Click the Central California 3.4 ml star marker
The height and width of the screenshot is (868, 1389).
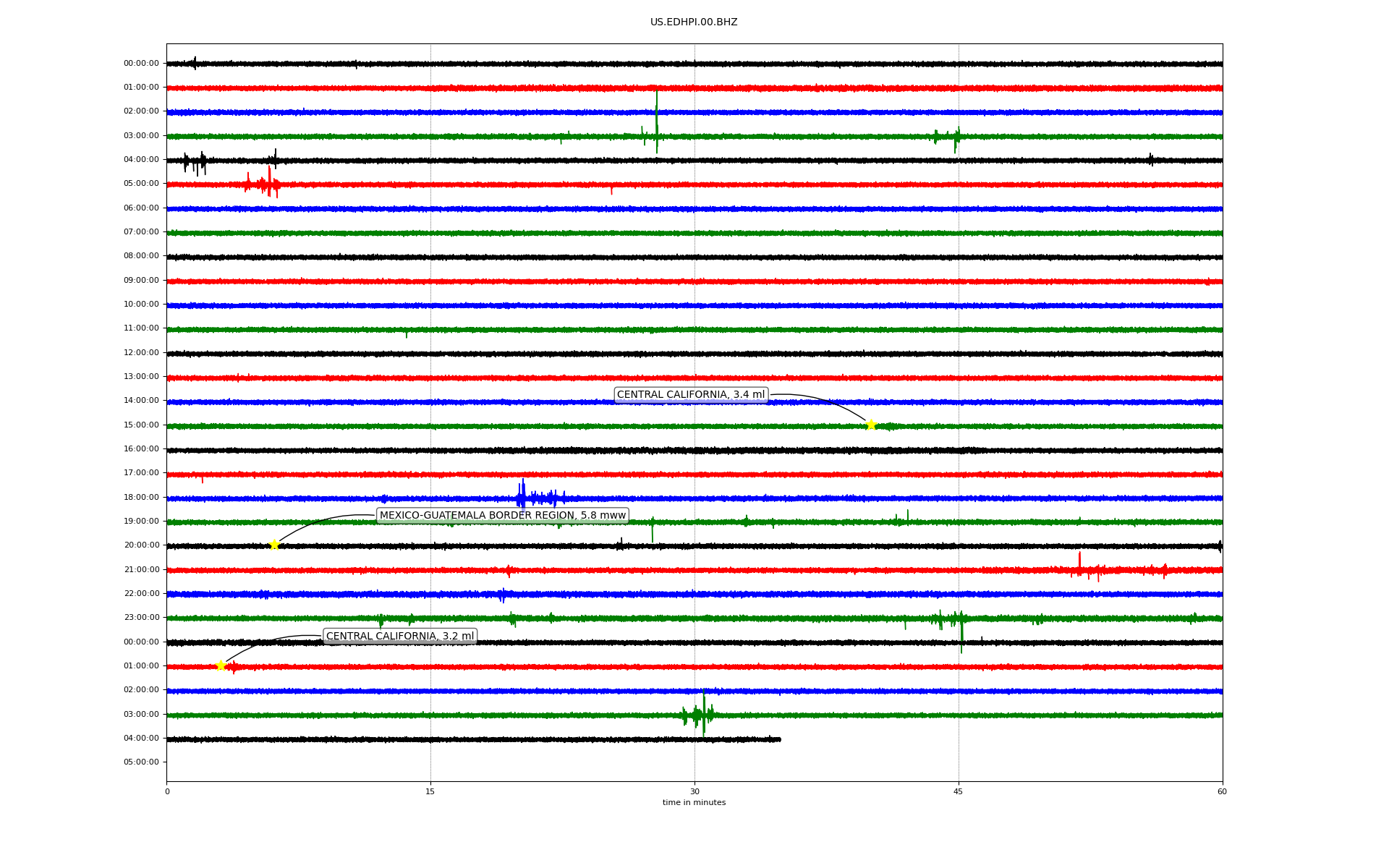point(871,425)
